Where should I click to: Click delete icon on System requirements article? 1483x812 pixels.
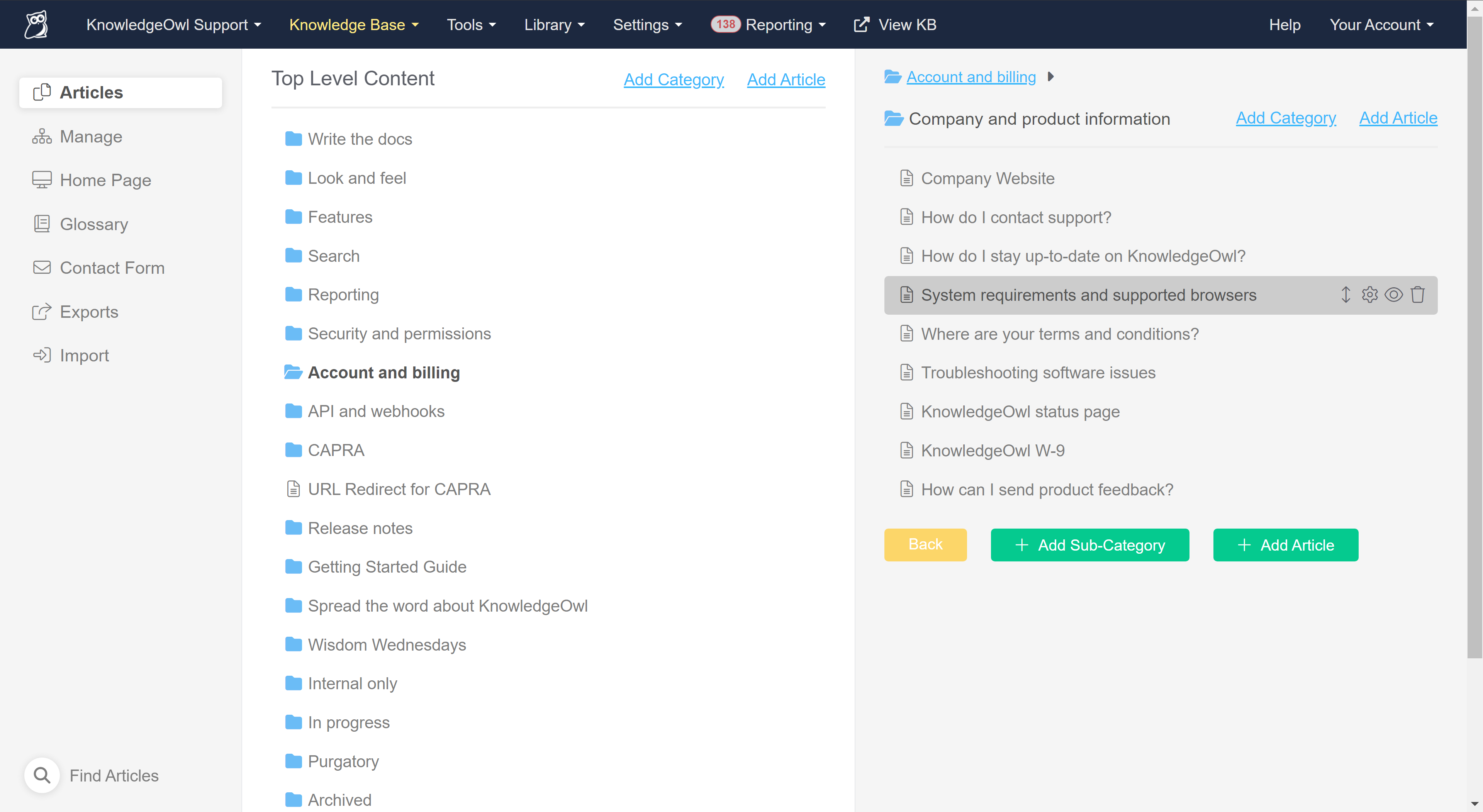coord(1418,295)
